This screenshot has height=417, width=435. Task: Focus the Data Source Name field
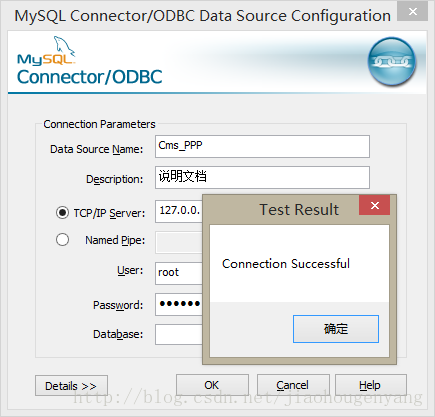(262, 146)
